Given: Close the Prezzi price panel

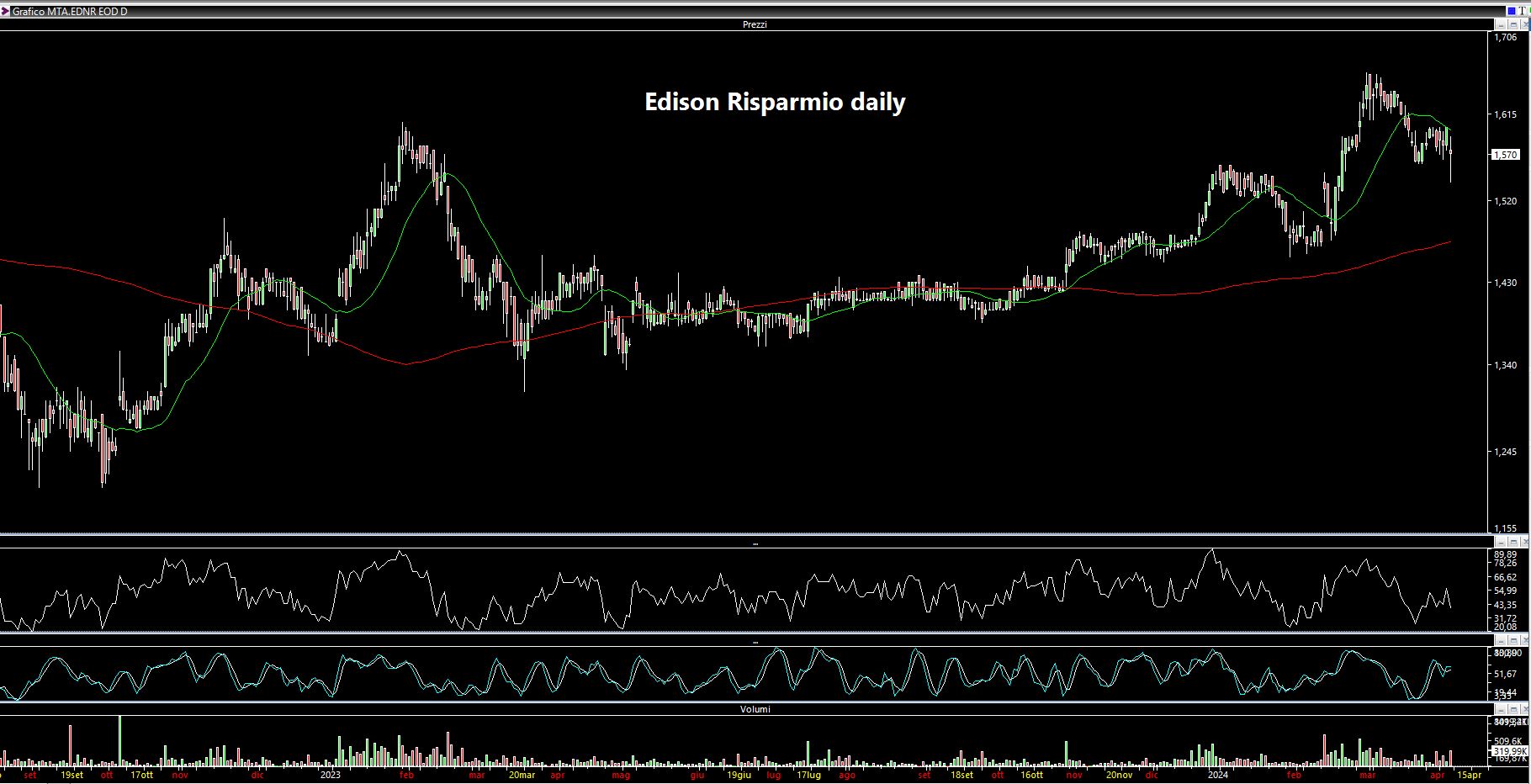Looking at the screenshot, I should (x=1525, y=24).
